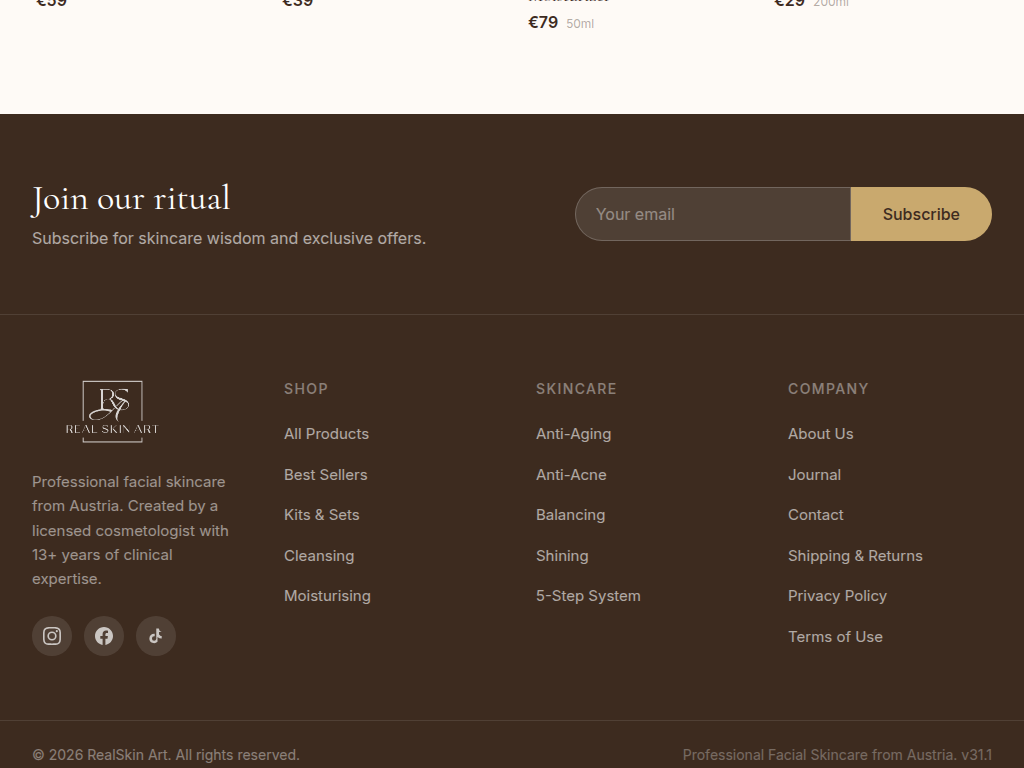
Task: Select the Cleansing shop link
Action: pos(319,556)
